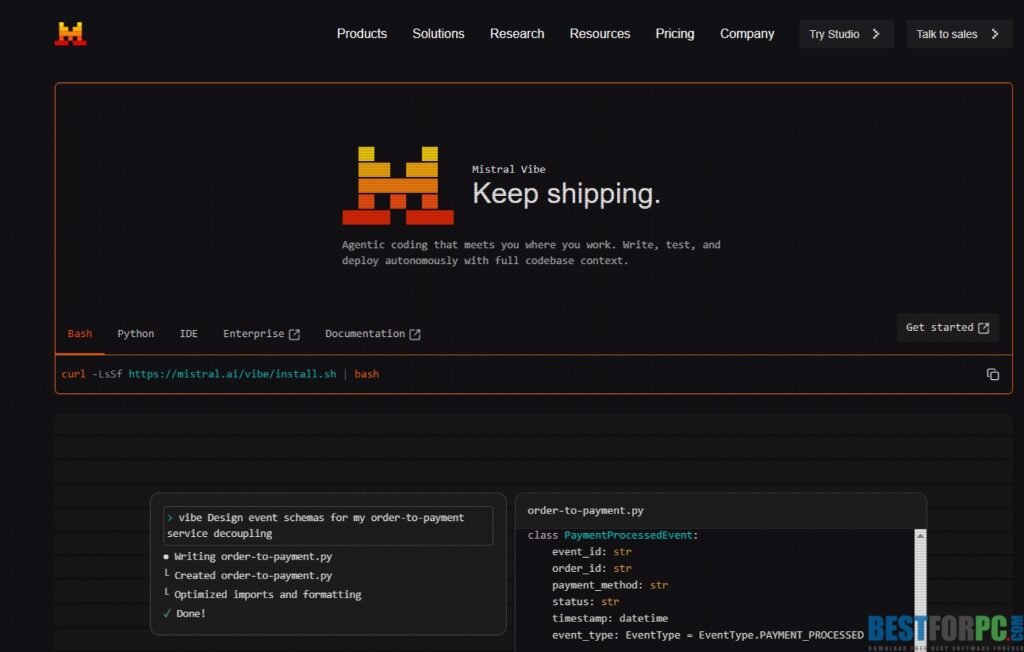Screen dimensions: 1024x652
Task: Click the scrollbar up arrow in code panel
Action: (x=920, y=536)
